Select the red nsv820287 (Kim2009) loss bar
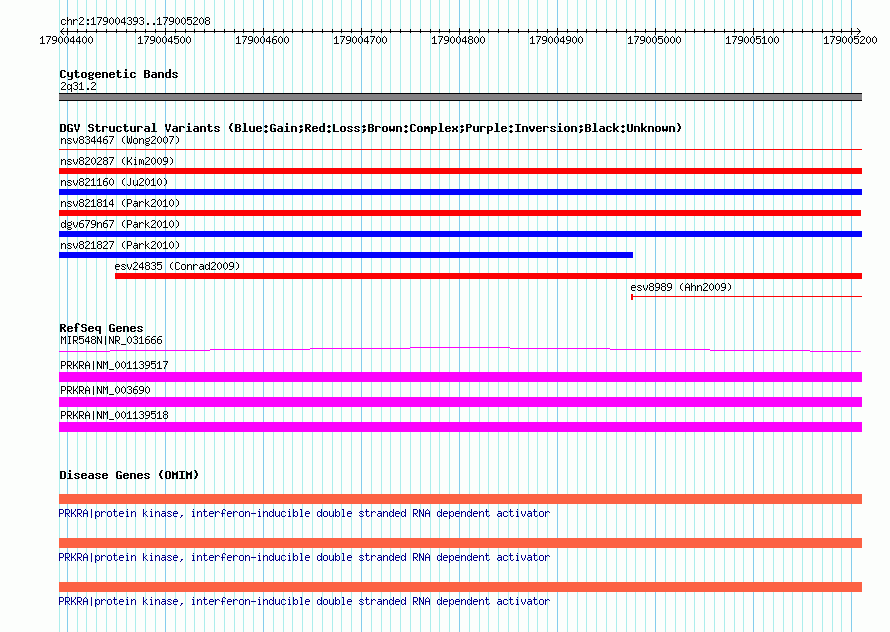 click(x=460, y=171)
